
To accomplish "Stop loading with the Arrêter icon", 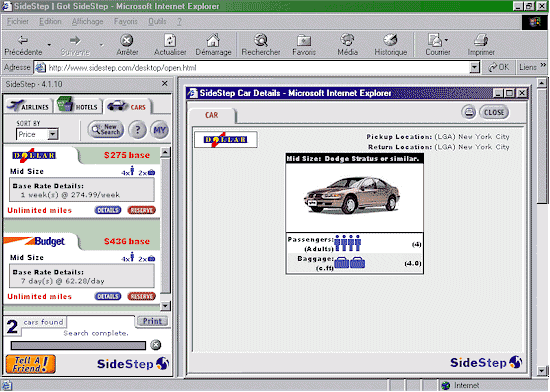I will pos(127,40).
